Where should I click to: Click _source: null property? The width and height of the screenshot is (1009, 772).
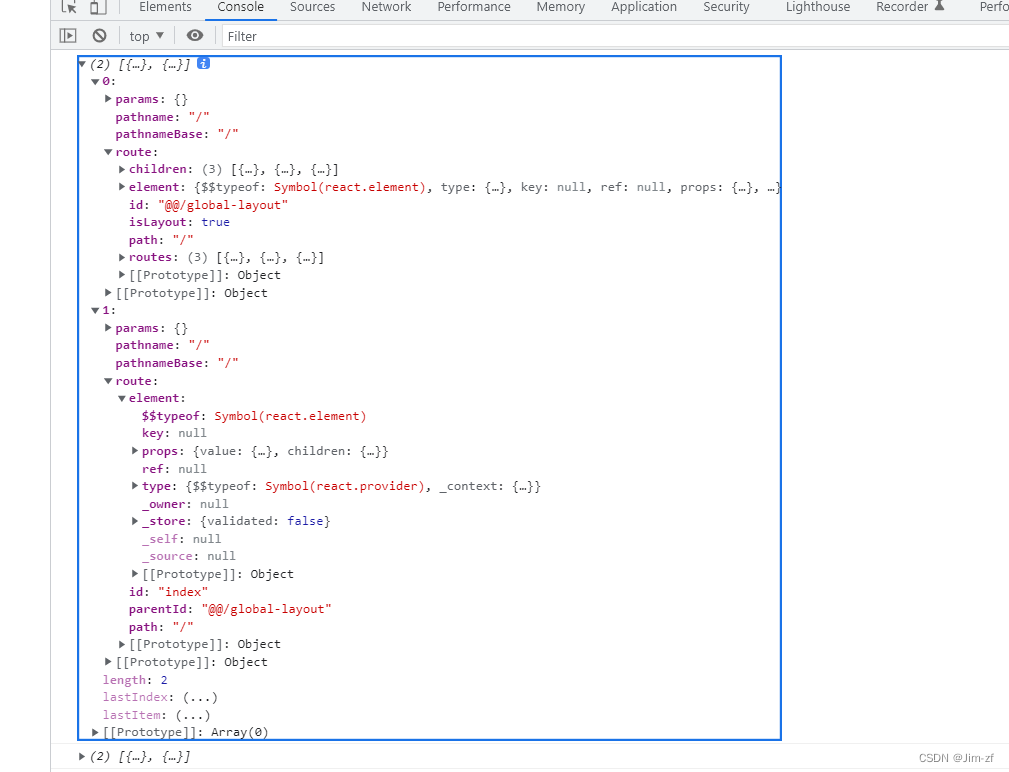pyautogui.click(x=189, y=556)
